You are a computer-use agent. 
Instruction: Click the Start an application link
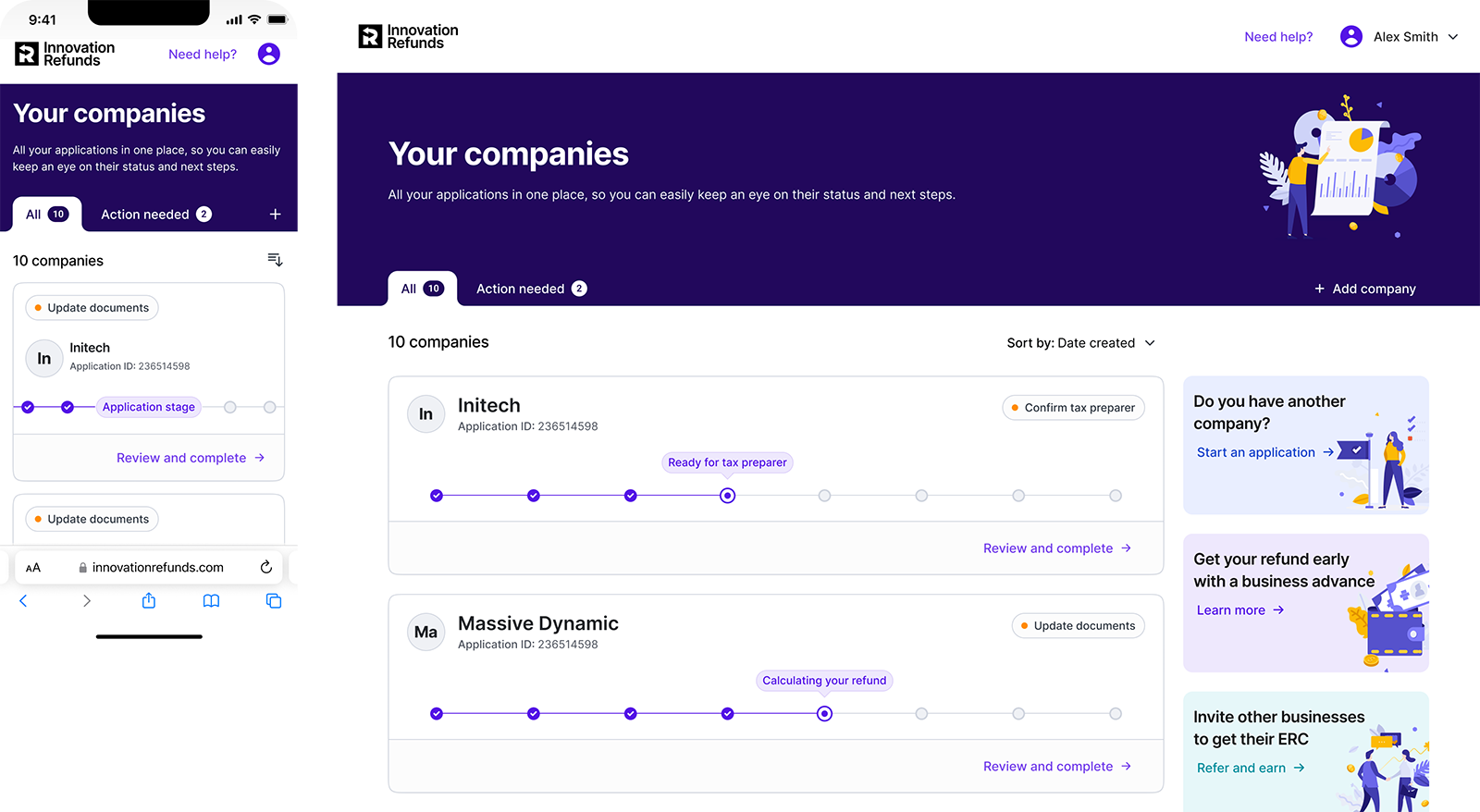1264,452
